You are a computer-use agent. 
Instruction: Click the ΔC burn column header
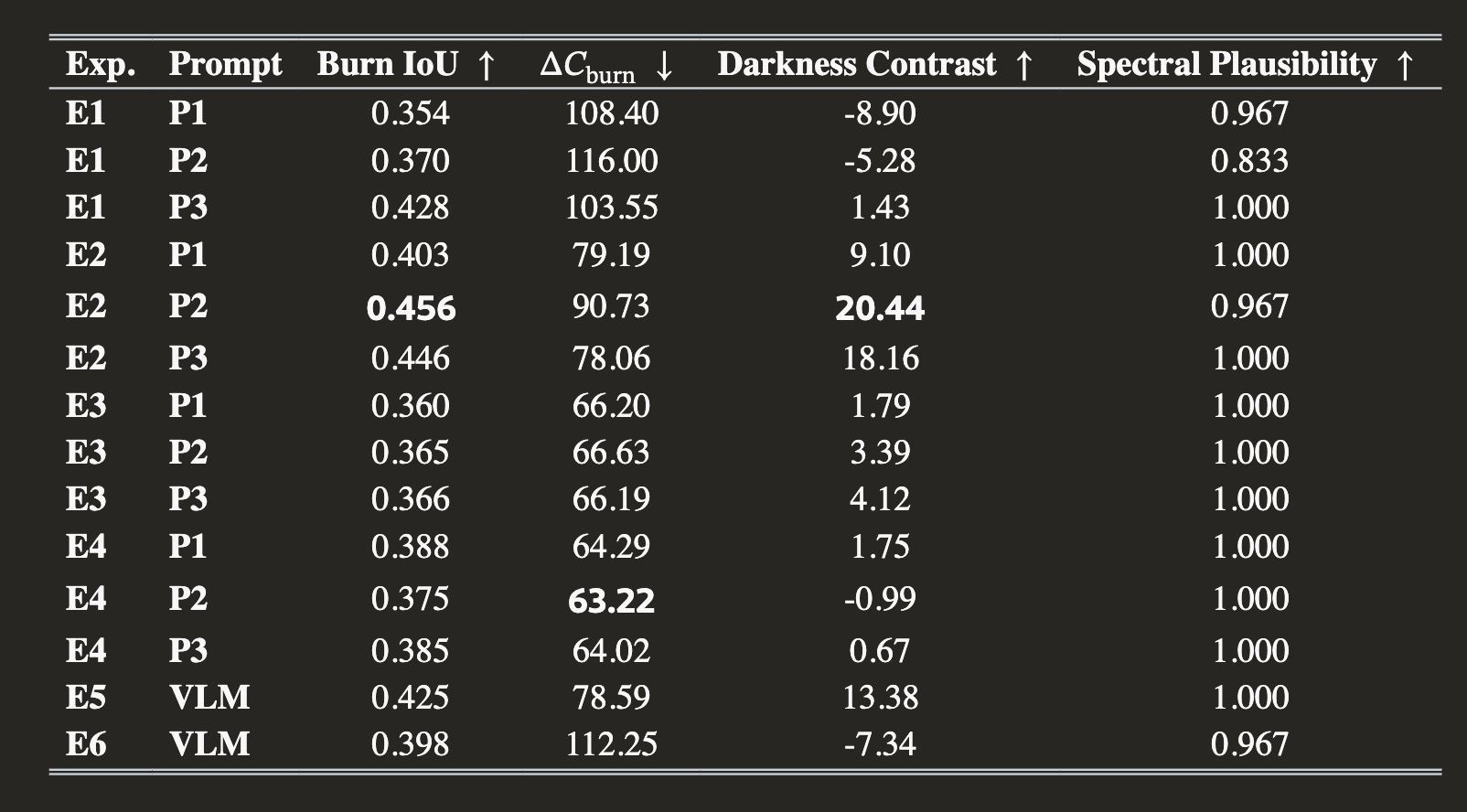(x=607, y=66)
